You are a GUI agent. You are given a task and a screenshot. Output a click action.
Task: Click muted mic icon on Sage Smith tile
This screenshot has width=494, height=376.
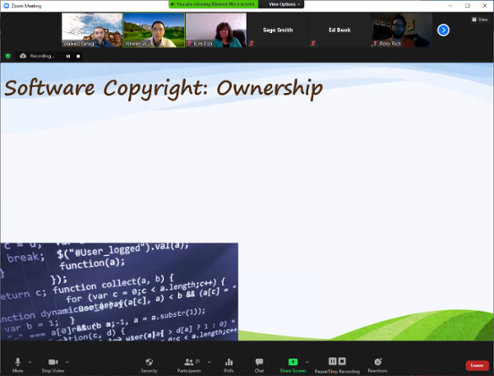tap(252, 43)
